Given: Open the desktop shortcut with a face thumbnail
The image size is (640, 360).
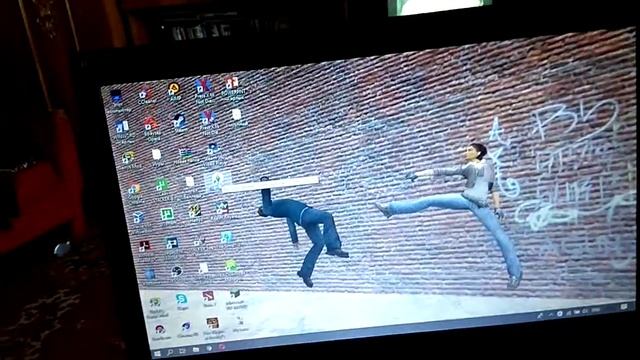Looking at the screenshot, I should pos(212,323).
